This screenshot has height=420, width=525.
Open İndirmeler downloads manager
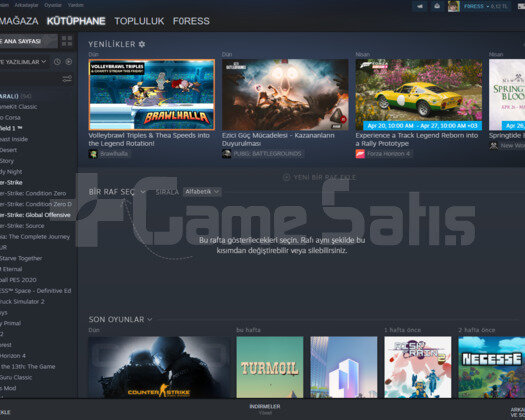pyautogui.click(x=265, y=409)
